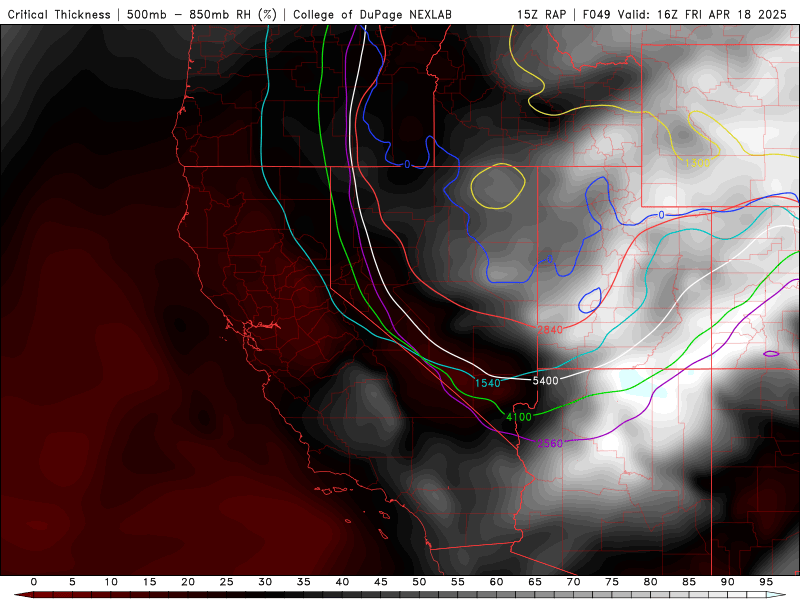The height and width of the screenshot is (600, 800).
Task: Click the white "5400" contour label
Action: 545,381
